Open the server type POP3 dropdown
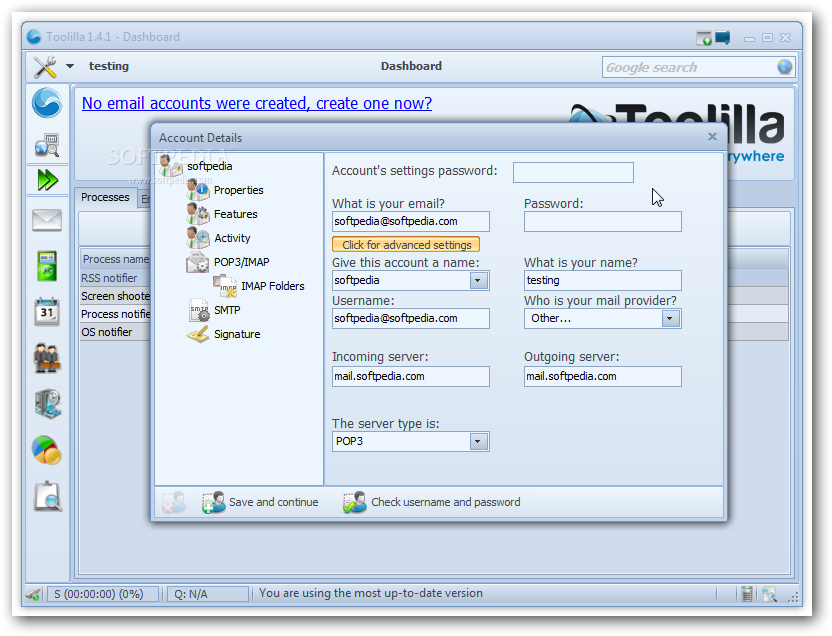 pos(478,441)
